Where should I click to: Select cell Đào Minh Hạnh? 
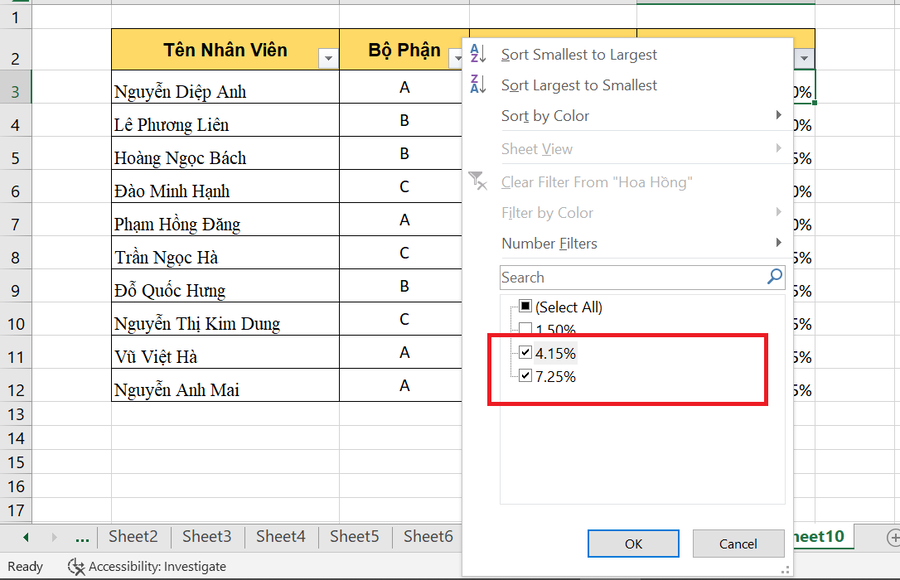(226, 187)
